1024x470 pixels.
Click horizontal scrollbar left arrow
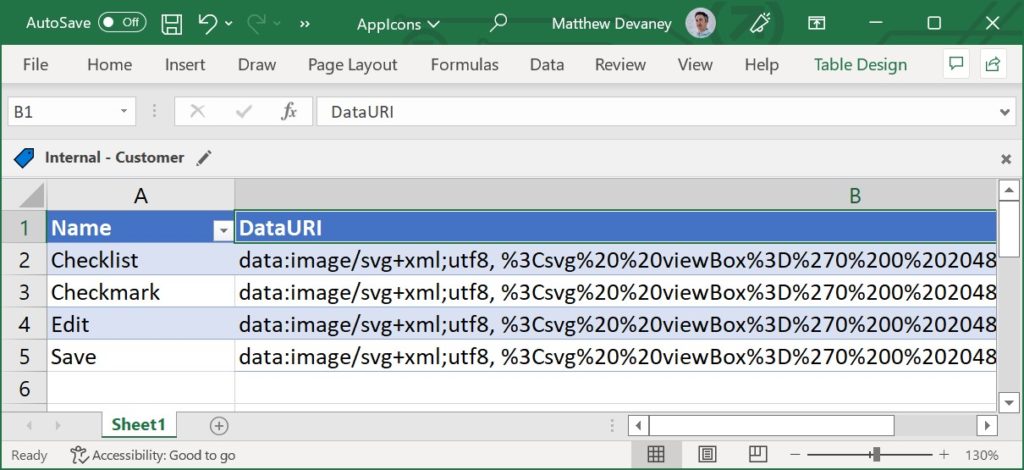638,426
